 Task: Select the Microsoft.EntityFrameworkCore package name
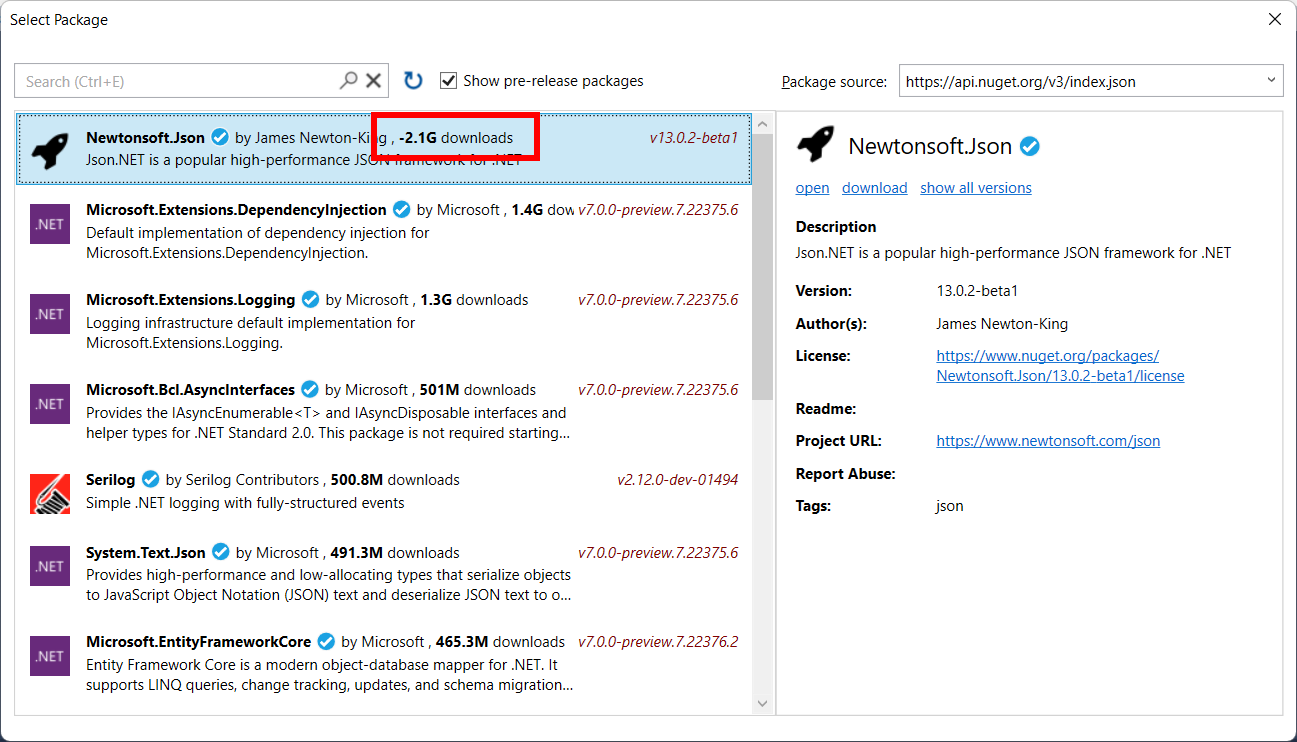click(199, 642)
